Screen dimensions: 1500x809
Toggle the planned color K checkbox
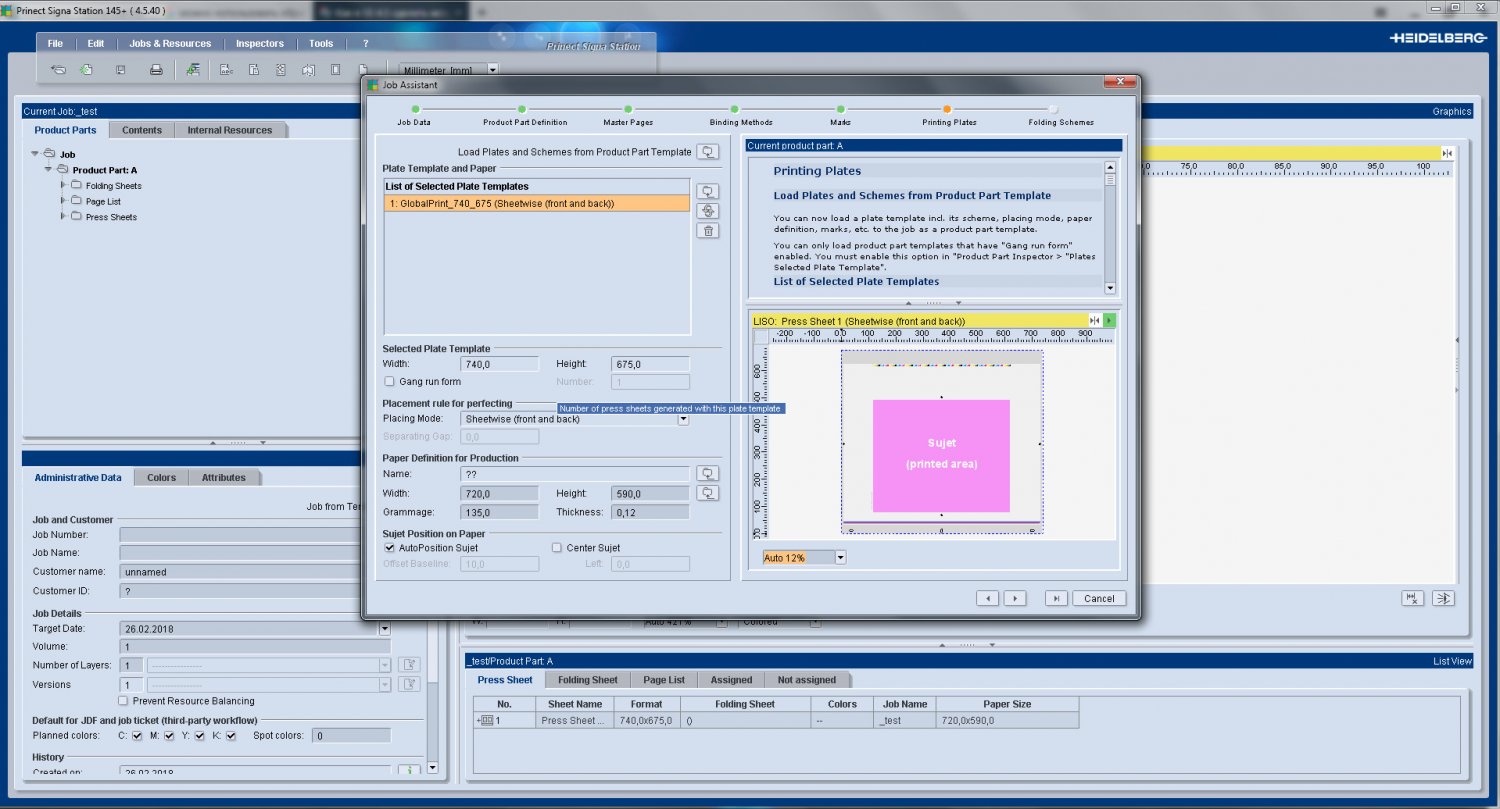coord(230,736)
